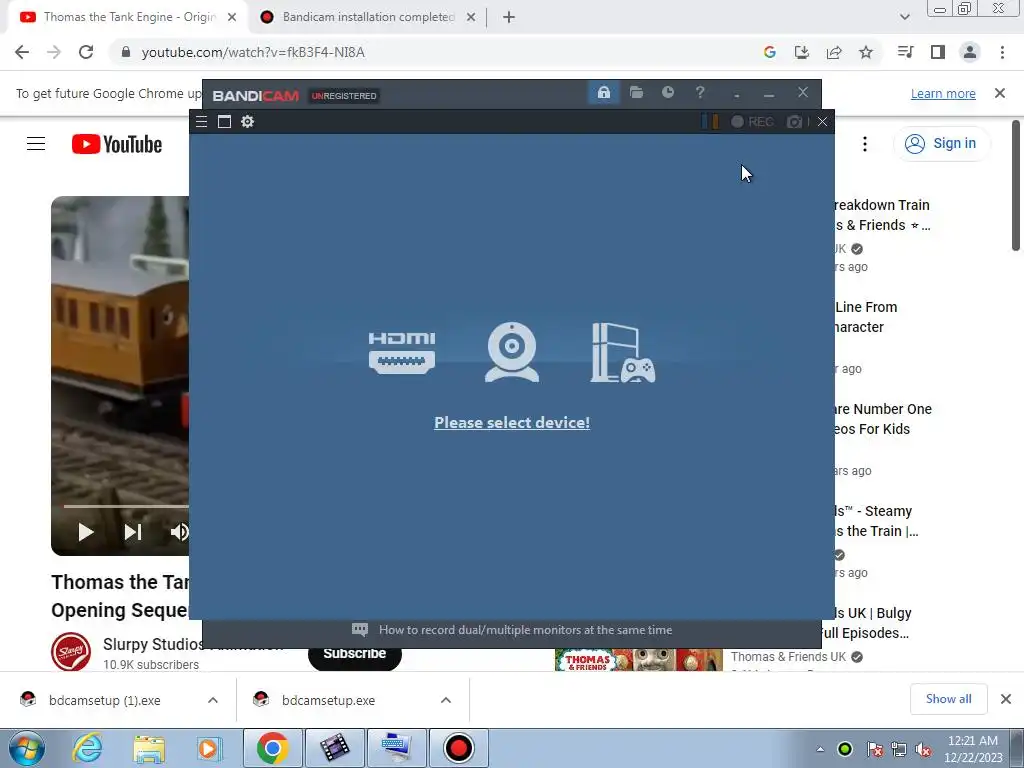This screenshot has height=768, width=1024.
Task: Click YouTube Sign in button
Action: (x=942, y=144)
